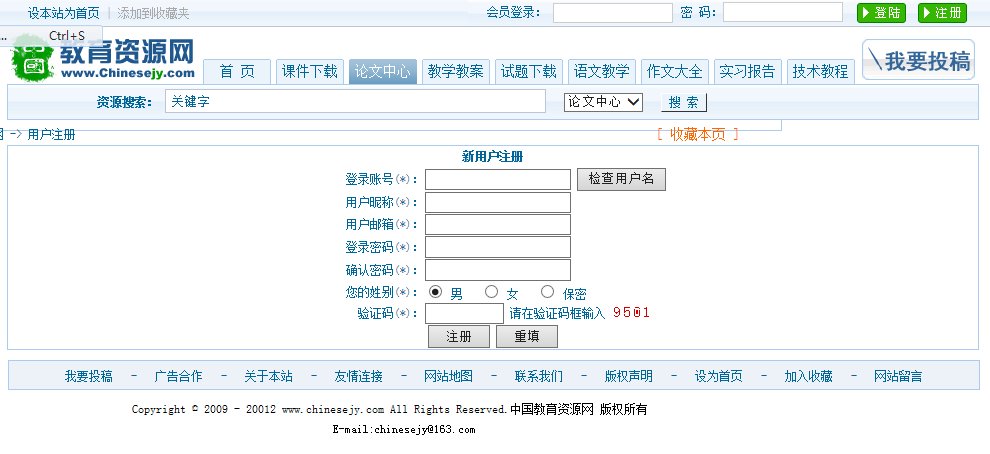
Task: Focus the 用户邮箱 input field
Action: pyautogui.click(x=498, y=224)
